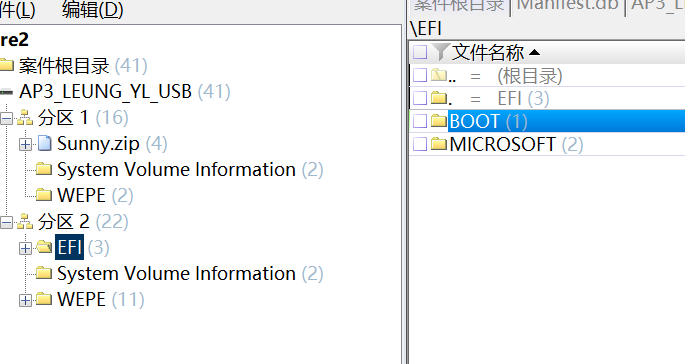Image resolution: width=685 pixels, height=364 pixels.
Task: Select the EFI (3) tree item
Action: pyautogui.click(x=82, y=247)
